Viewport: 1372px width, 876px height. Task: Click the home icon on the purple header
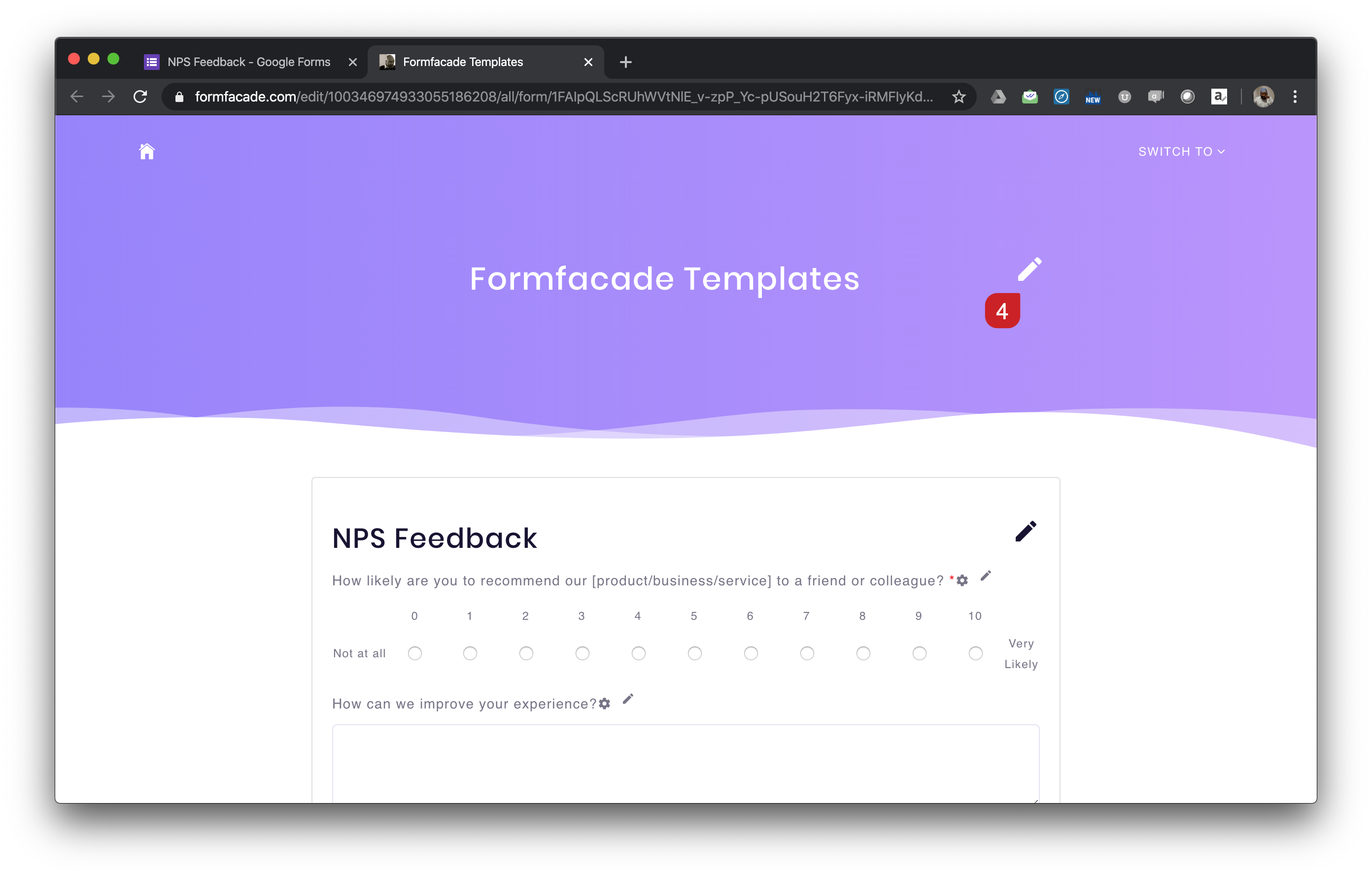[x=146, y=151]
